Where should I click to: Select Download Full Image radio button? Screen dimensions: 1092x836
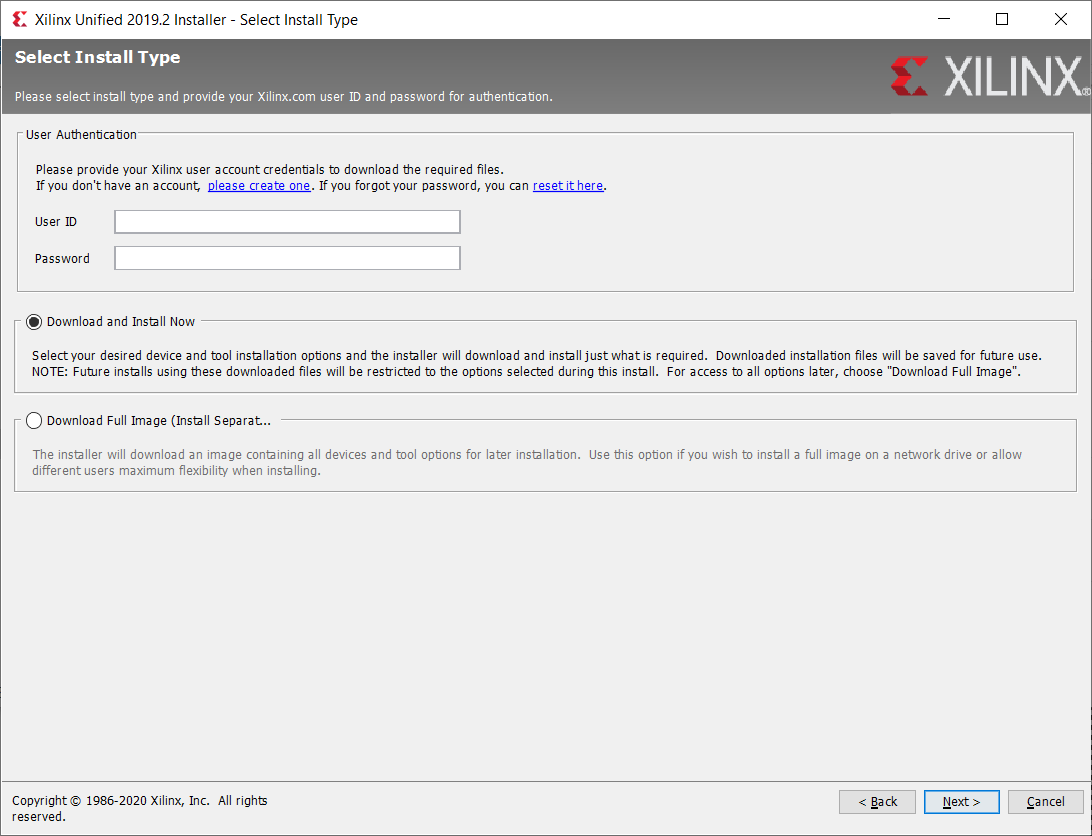(33, 421)
